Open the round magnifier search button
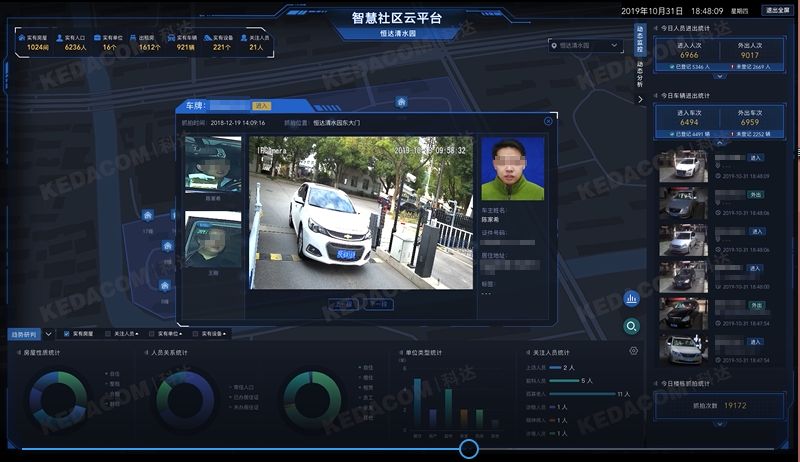The height and width of the screenshot is (462, 800). (631, 326)
